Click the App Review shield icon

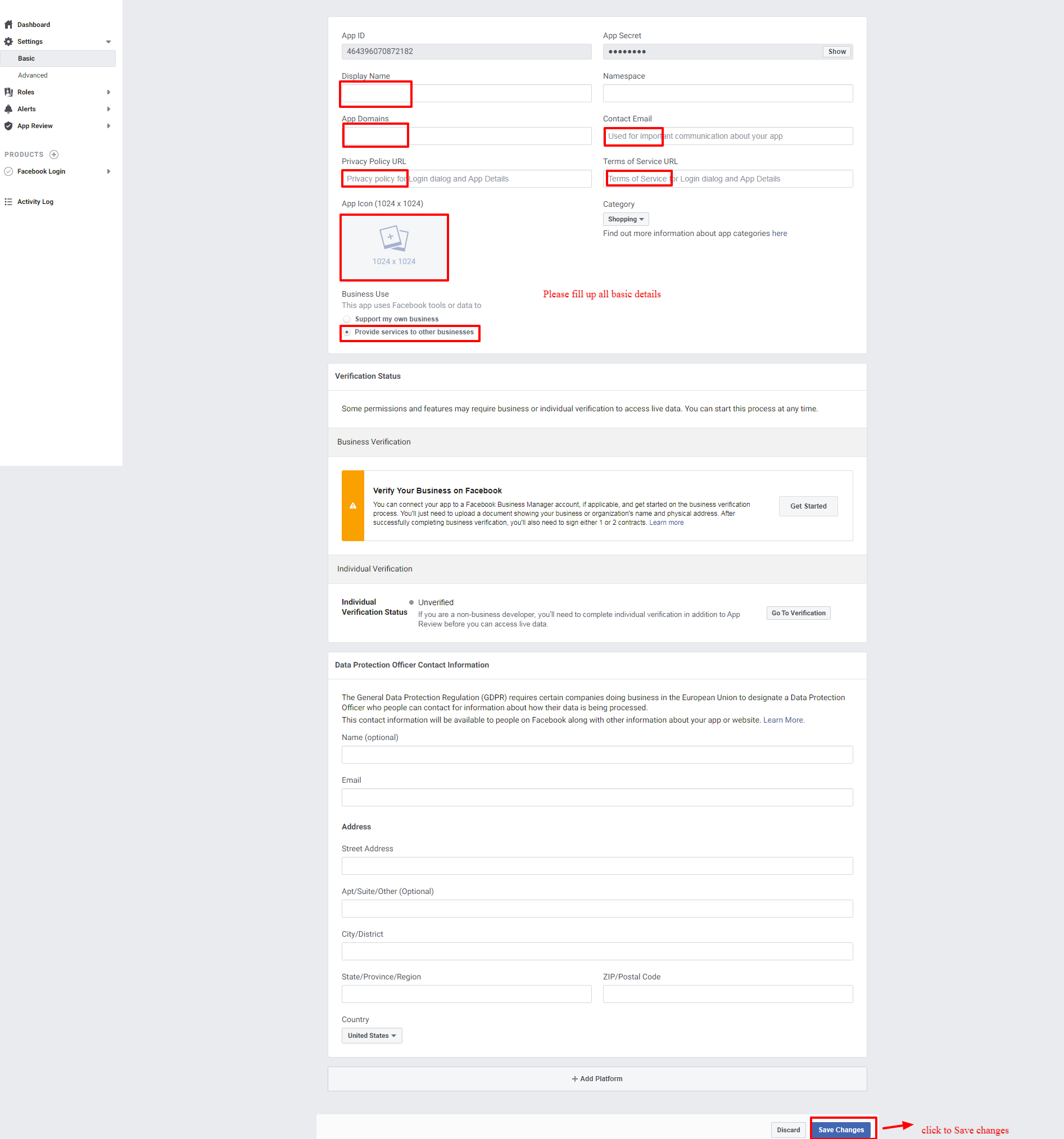(x=8, y=126)
